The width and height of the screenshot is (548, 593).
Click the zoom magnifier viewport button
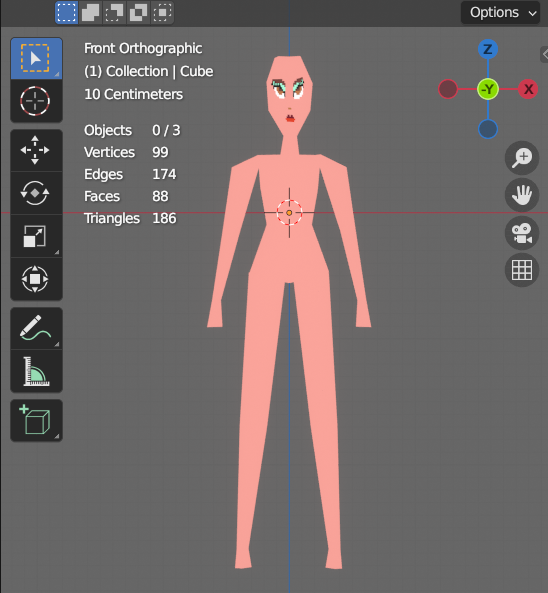pyautogui.click(x=522, y=158)
